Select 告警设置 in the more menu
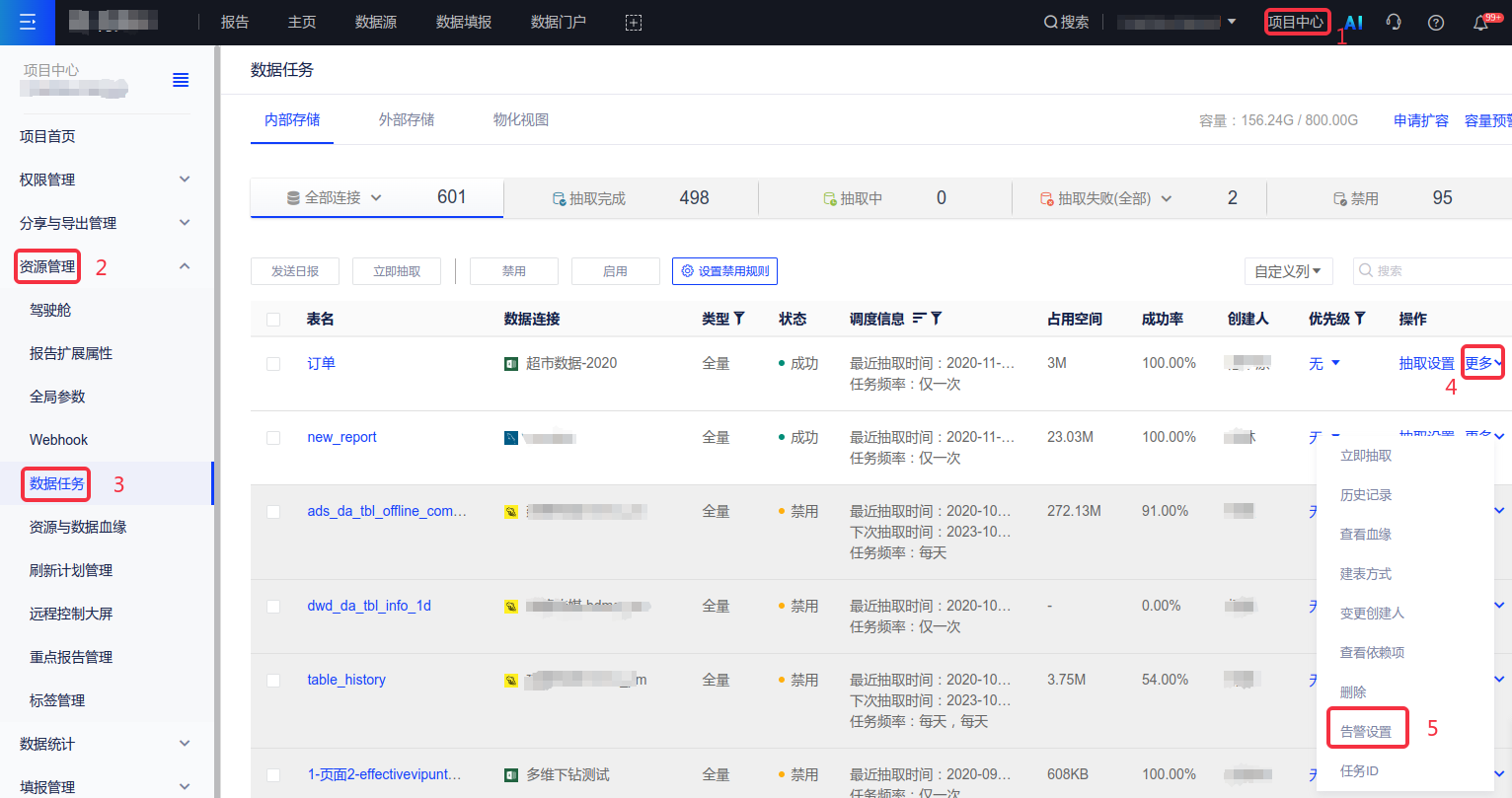Image resolution: width=1512 pixels, height=798 pixels. coord(1366,731)
